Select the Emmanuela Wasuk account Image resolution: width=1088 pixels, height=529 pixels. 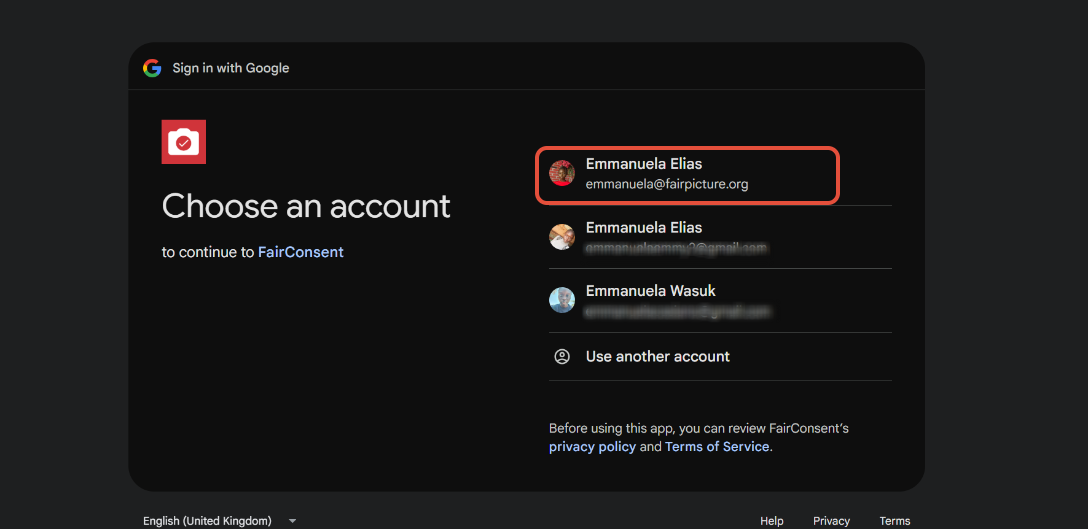(720, 301)
